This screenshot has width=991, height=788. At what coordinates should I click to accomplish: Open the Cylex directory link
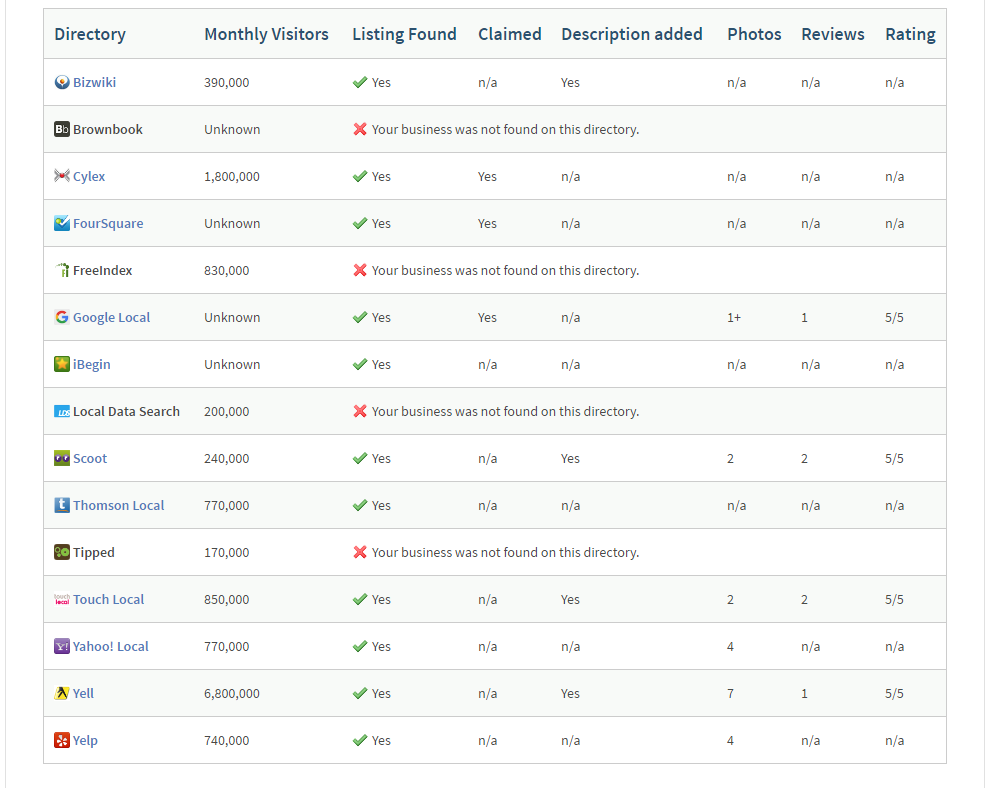pos(88,176)
